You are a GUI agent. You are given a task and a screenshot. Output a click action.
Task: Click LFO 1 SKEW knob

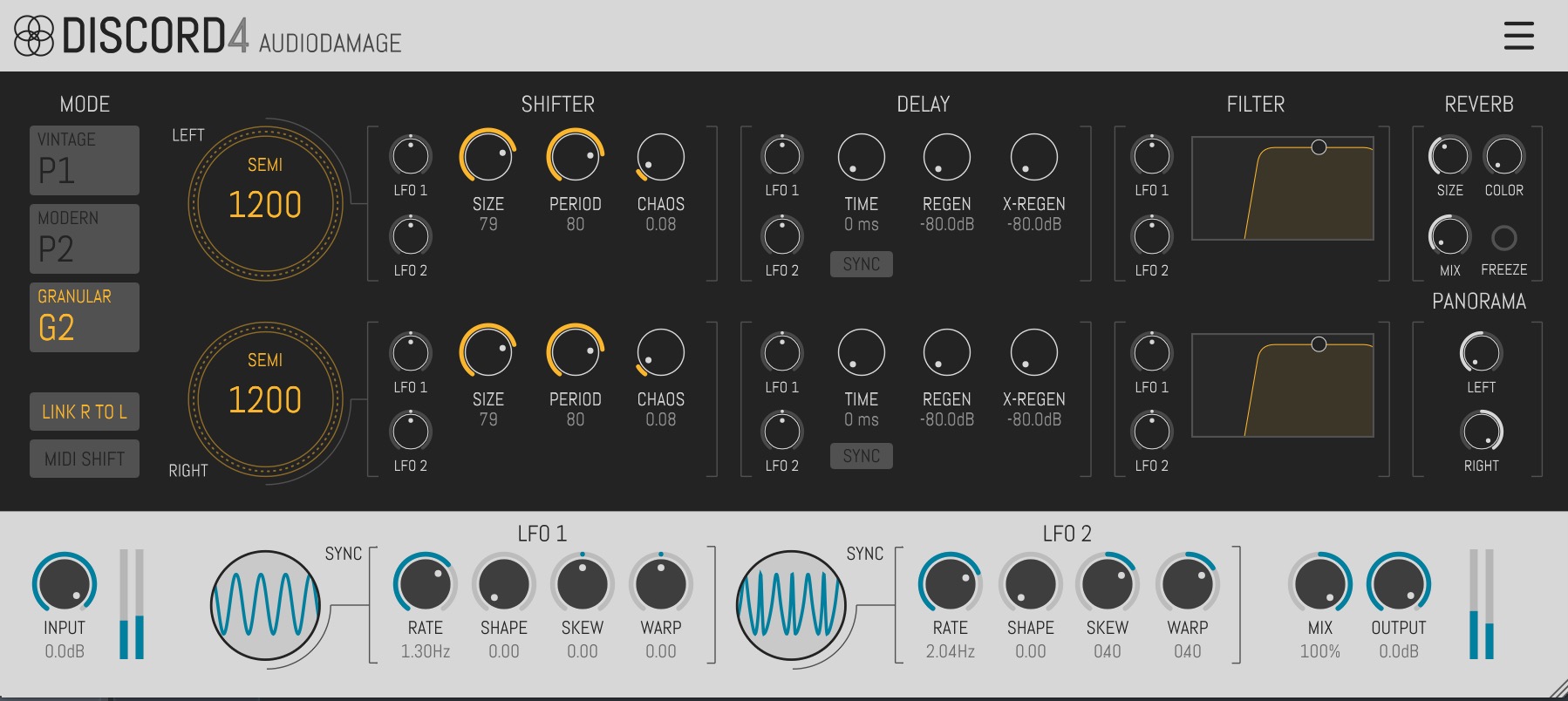pos(583,583)
